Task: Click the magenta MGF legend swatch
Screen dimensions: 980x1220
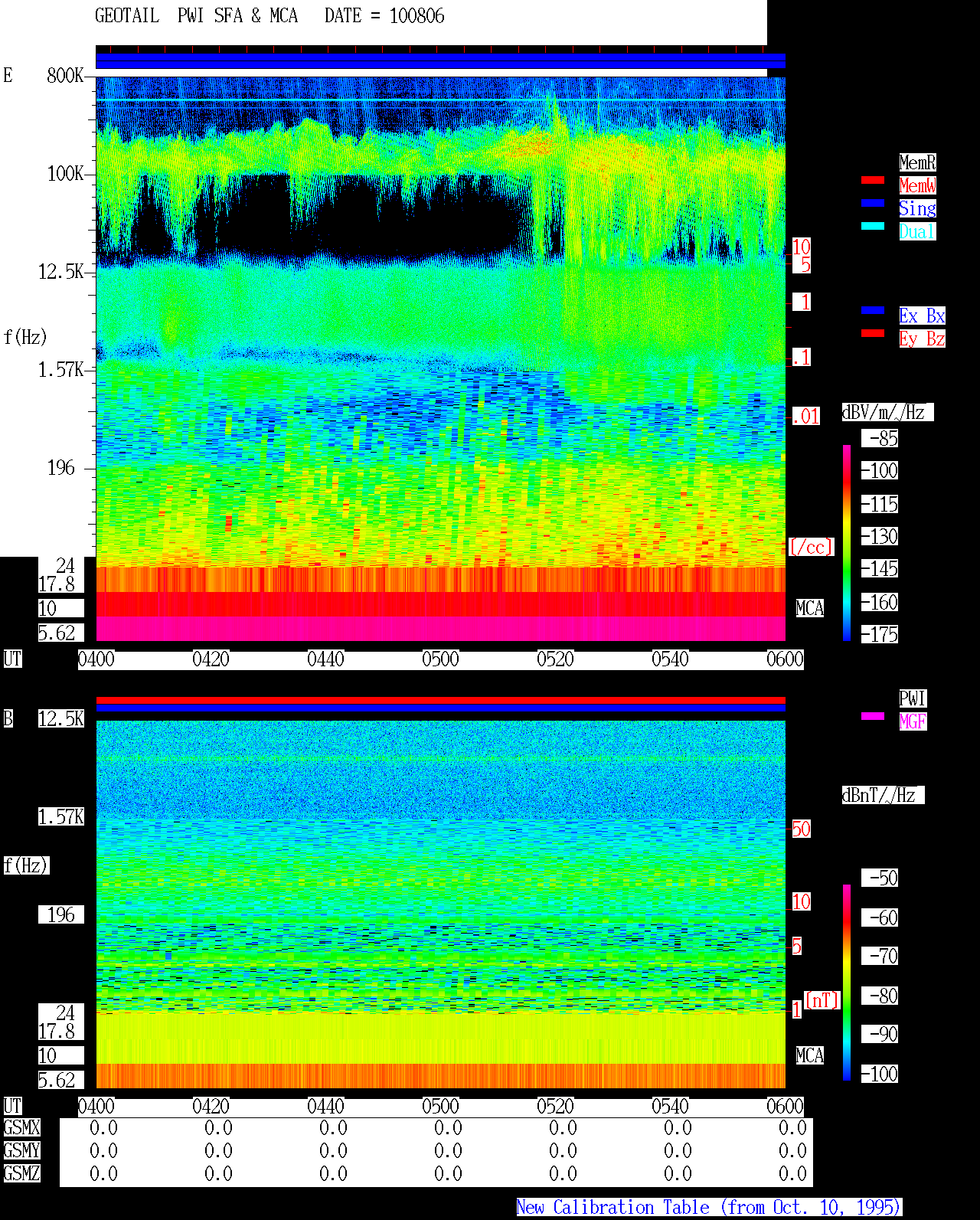Action: pos(873,716)
